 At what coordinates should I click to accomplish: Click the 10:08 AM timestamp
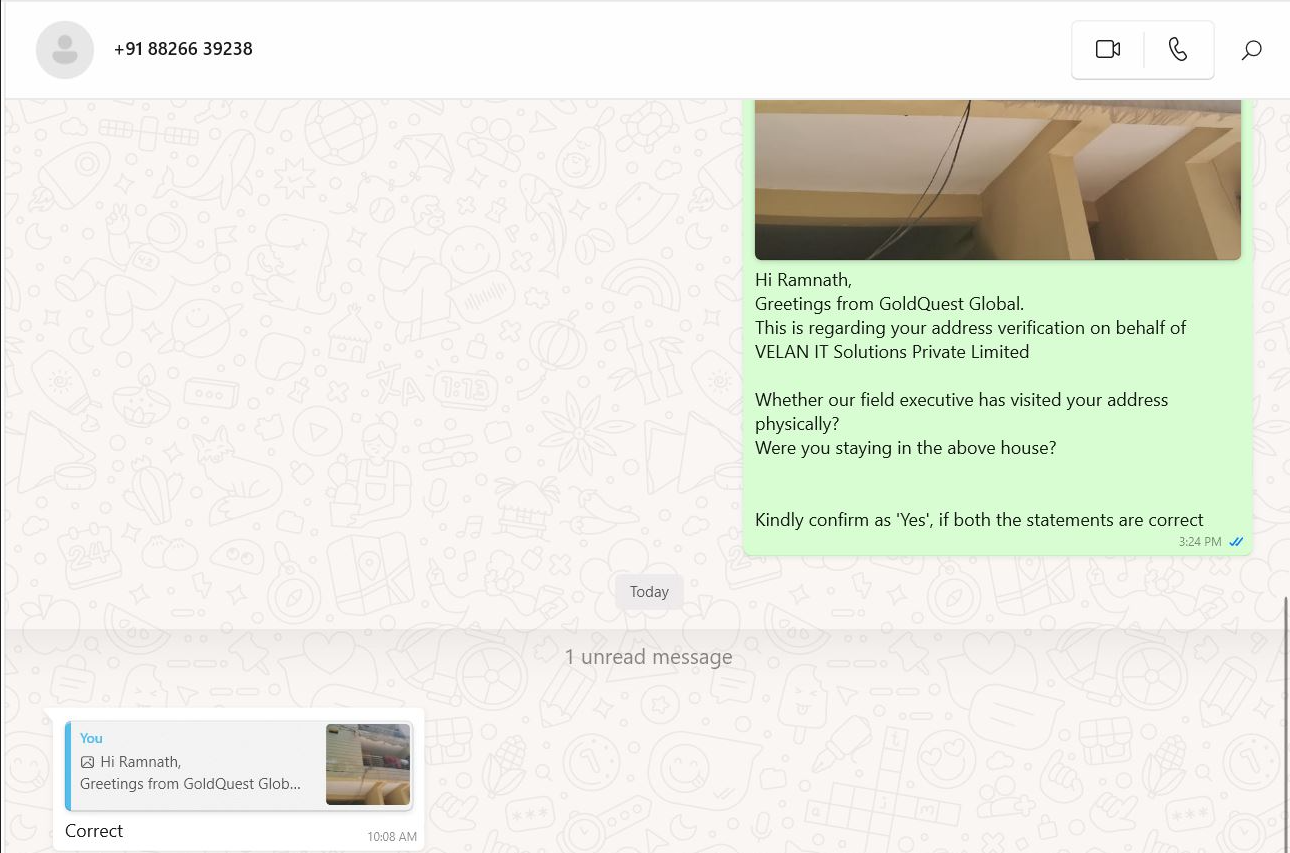pos(392,837)
